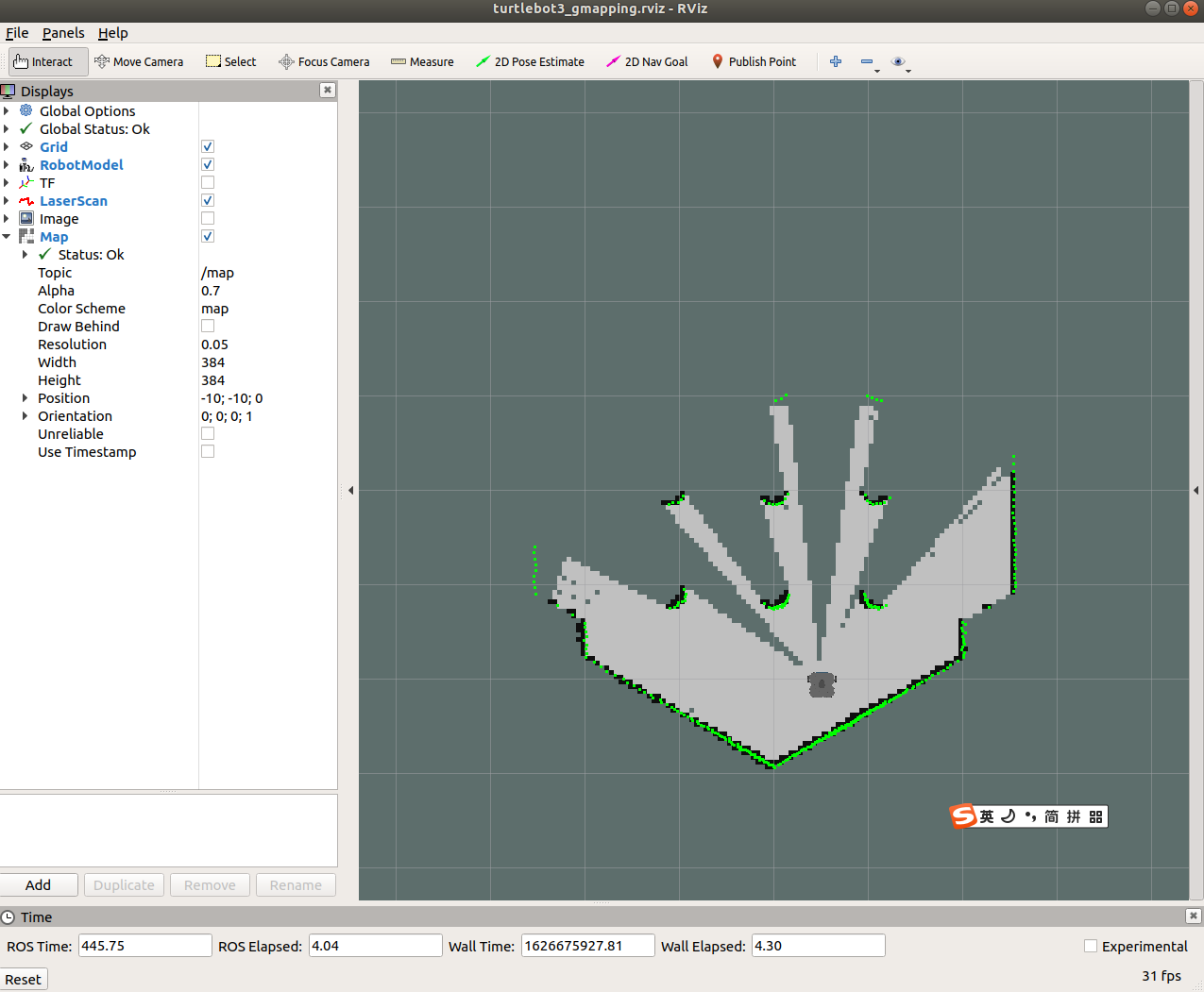Open the Panels menu
The width and height of the screenshot is (1204, 992).
(x=62, y=32)
